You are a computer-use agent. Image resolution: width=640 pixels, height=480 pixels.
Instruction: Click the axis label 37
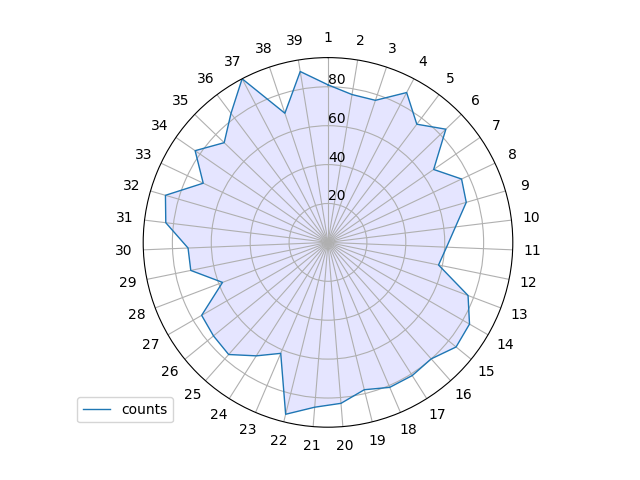(232, 61)
